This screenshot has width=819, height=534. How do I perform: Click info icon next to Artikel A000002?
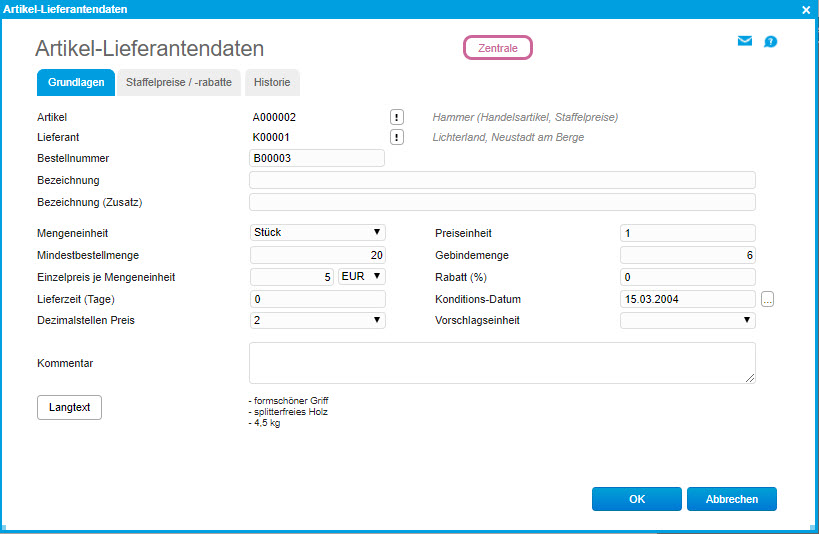tap(397, 117)
